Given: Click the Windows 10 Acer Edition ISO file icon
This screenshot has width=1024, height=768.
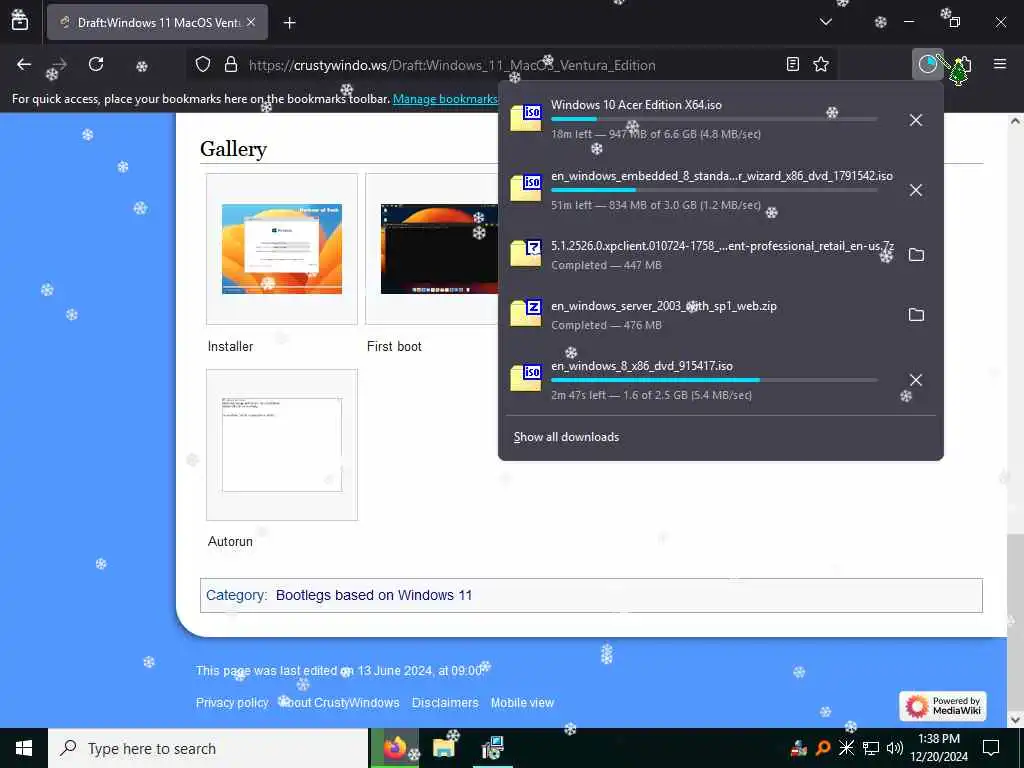Looking at the screenshot, I should 526,118.
